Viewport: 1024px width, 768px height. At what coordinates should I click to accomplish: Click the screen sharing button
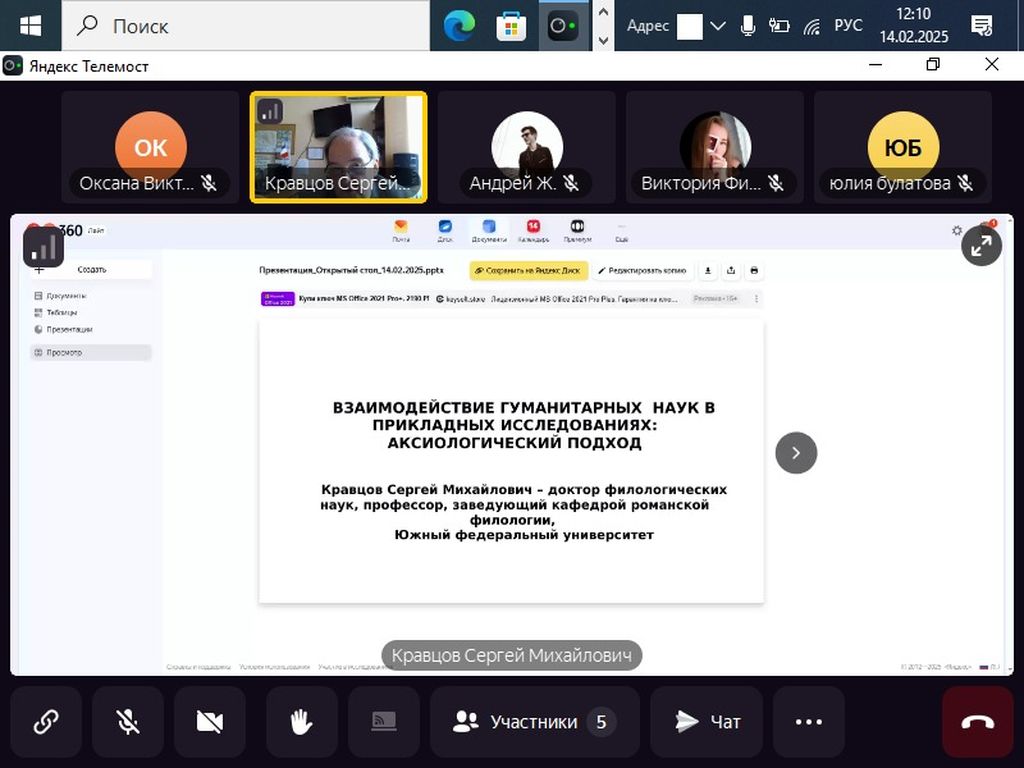[383, 722]
